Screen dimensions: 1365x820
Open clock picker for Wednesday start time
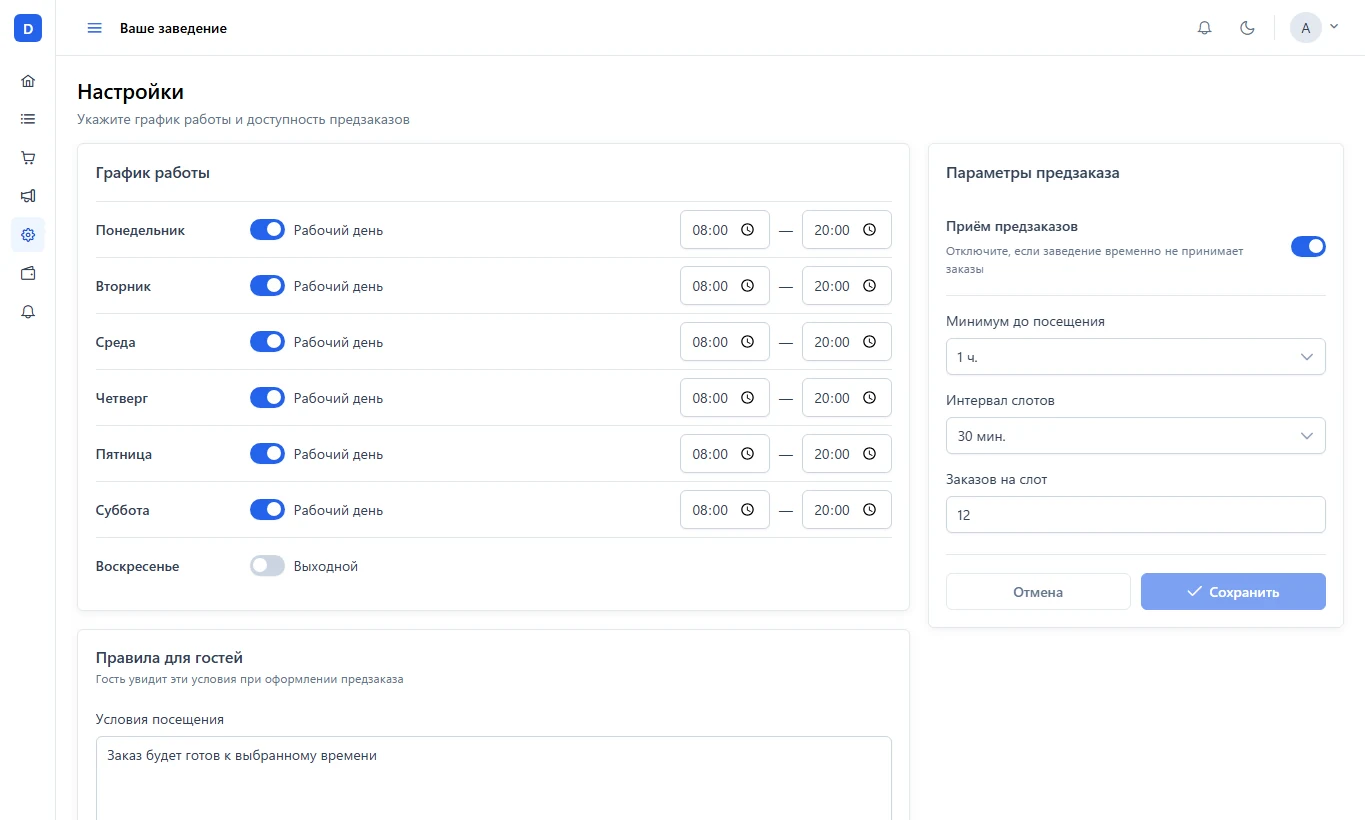pyautogui.click(x=747, y=342)
